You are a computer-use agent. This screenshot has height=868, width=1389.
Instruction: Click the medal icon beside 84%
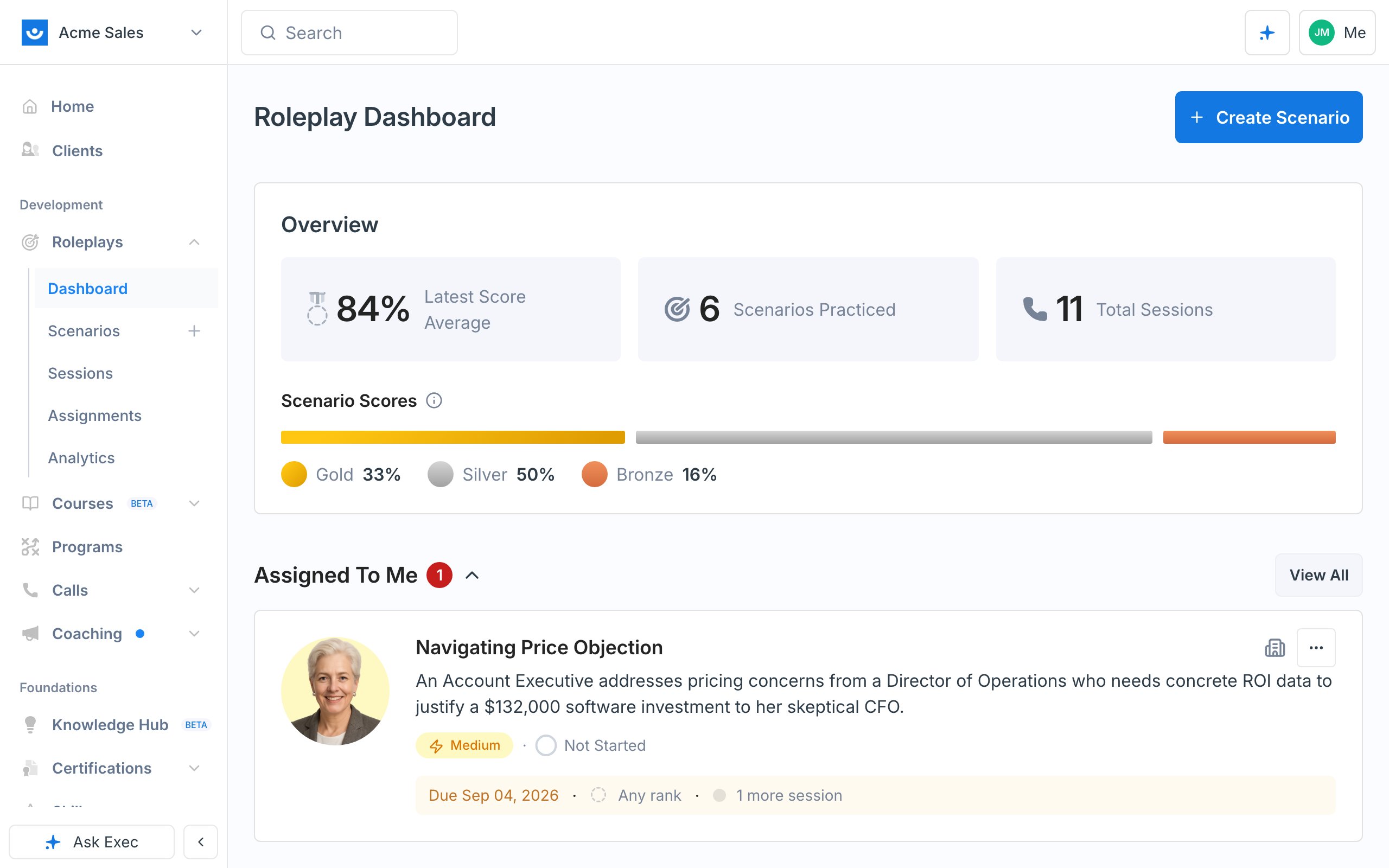coord(317,309)
